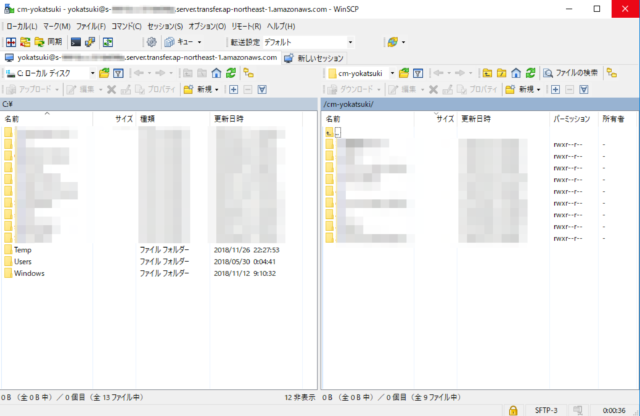Screen dimensions: 640x416
Task: Click the /cm-yokatsuki/ remote path bar
Action: point(480,105)
